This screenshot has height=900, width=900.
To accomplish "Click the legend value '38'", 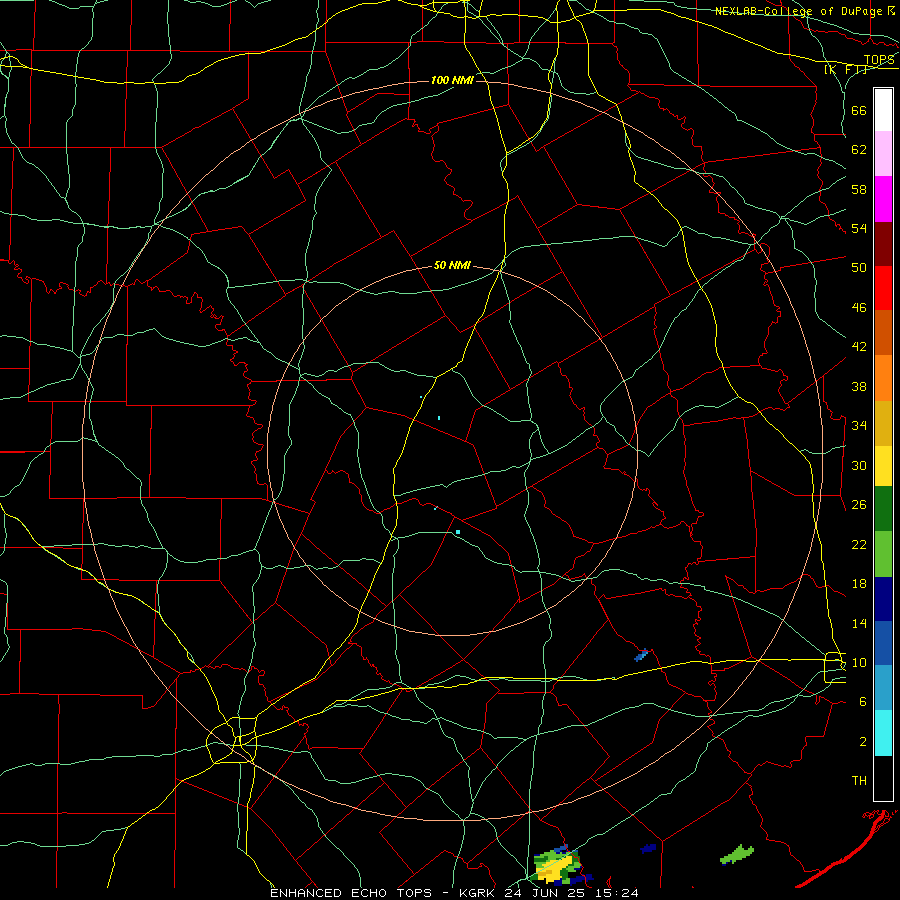I will [859, 386].
